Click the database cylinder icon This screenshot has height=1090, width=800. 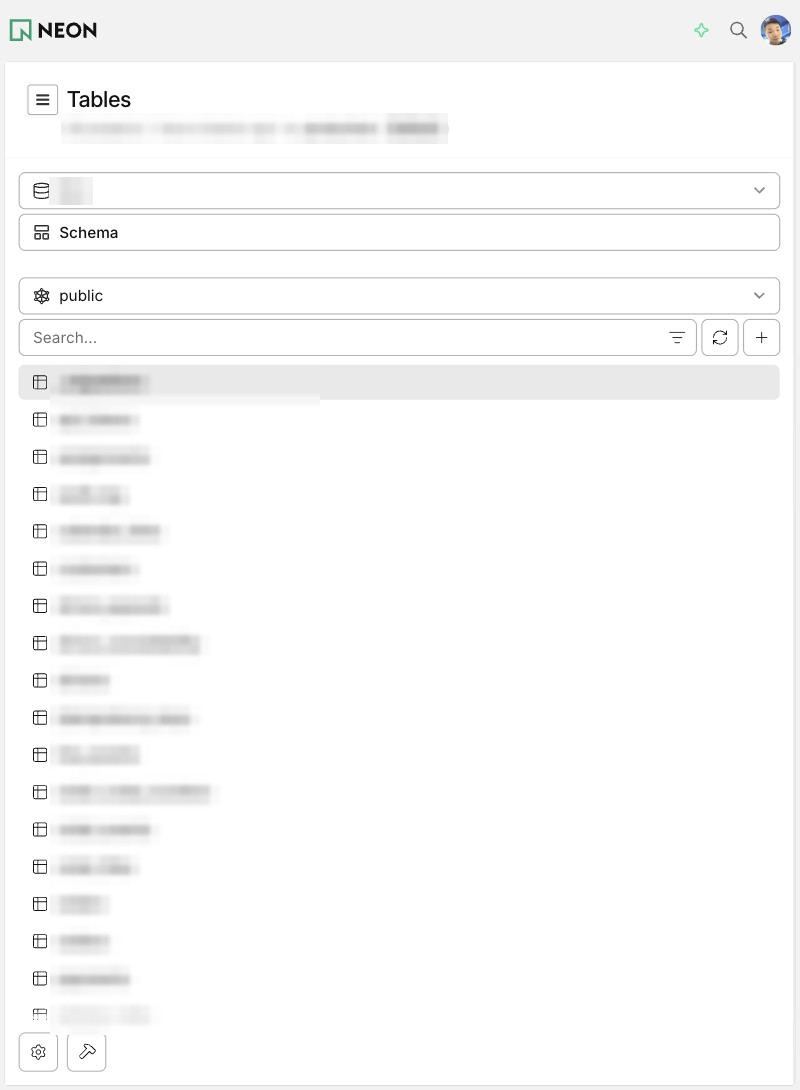coord(42,190)
